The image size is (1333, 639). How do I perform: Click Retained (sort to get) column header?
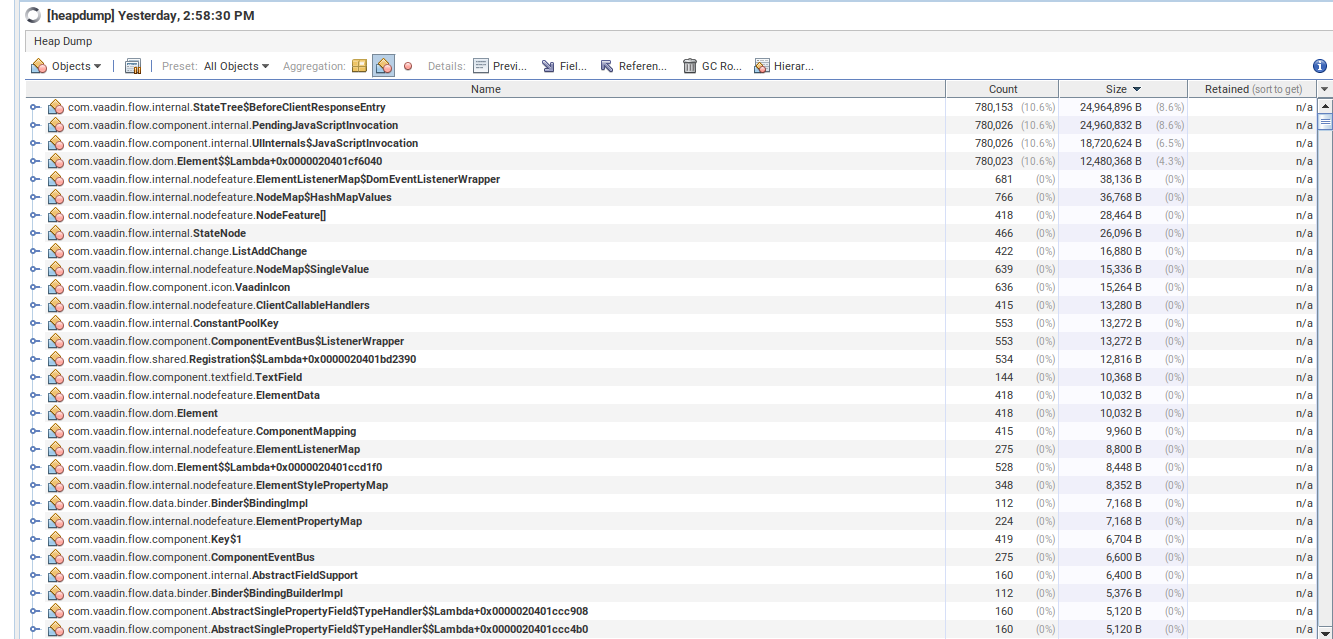click(x=1253, y=89)
